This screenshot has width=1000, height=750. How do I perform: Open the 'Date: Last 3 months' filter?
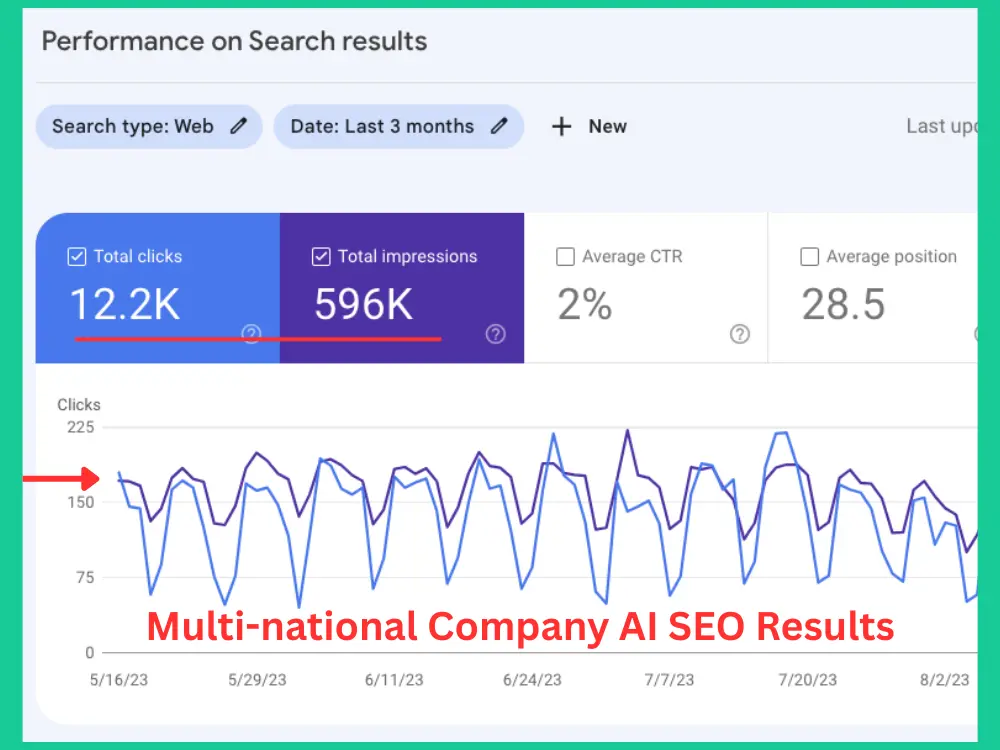[382, 126]
